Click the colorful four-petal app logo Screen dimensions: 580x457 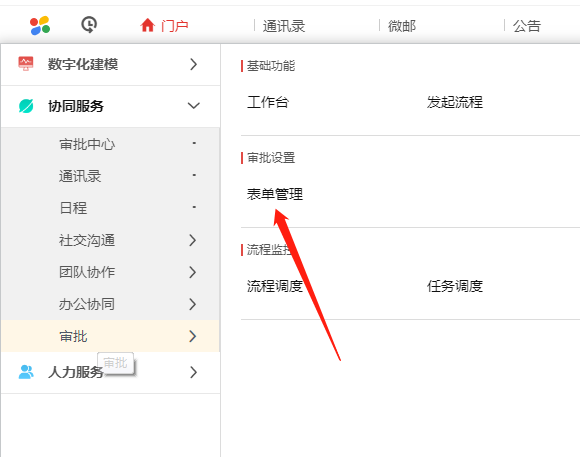[x=40, y=26]
